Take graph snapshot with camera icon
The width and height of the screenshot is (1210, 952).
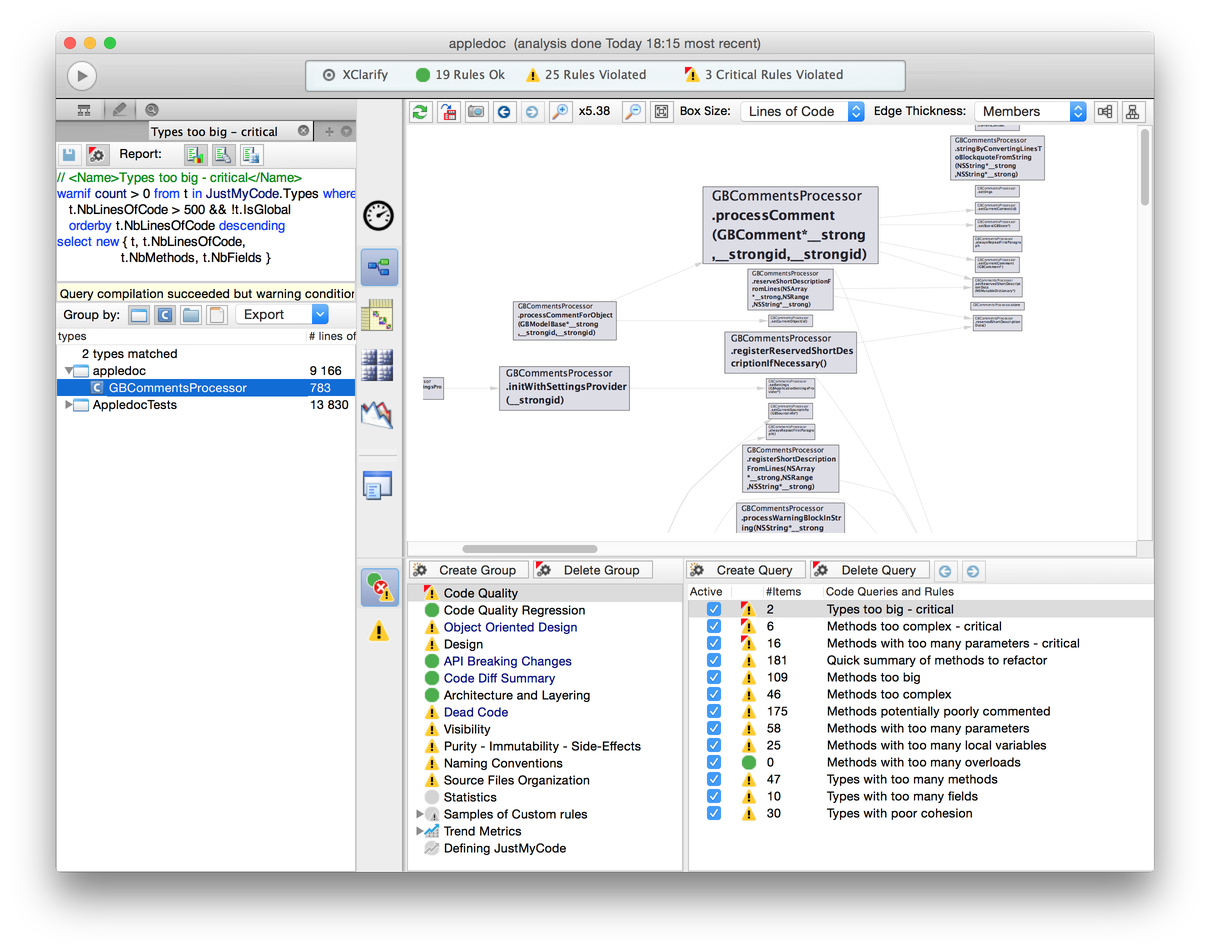tap(477, 112)
